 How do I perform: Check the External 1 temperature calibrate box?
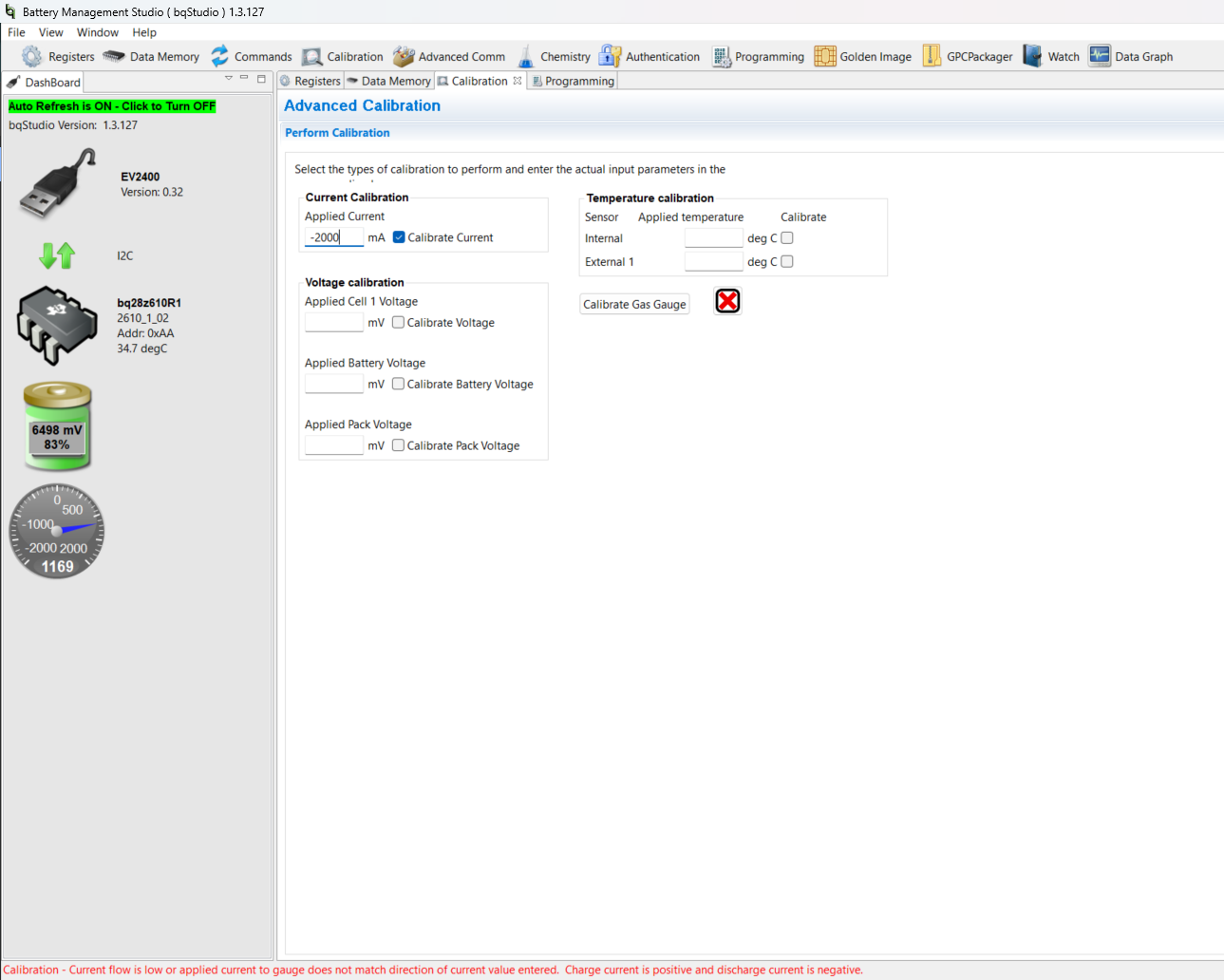[x=787, y=262]
